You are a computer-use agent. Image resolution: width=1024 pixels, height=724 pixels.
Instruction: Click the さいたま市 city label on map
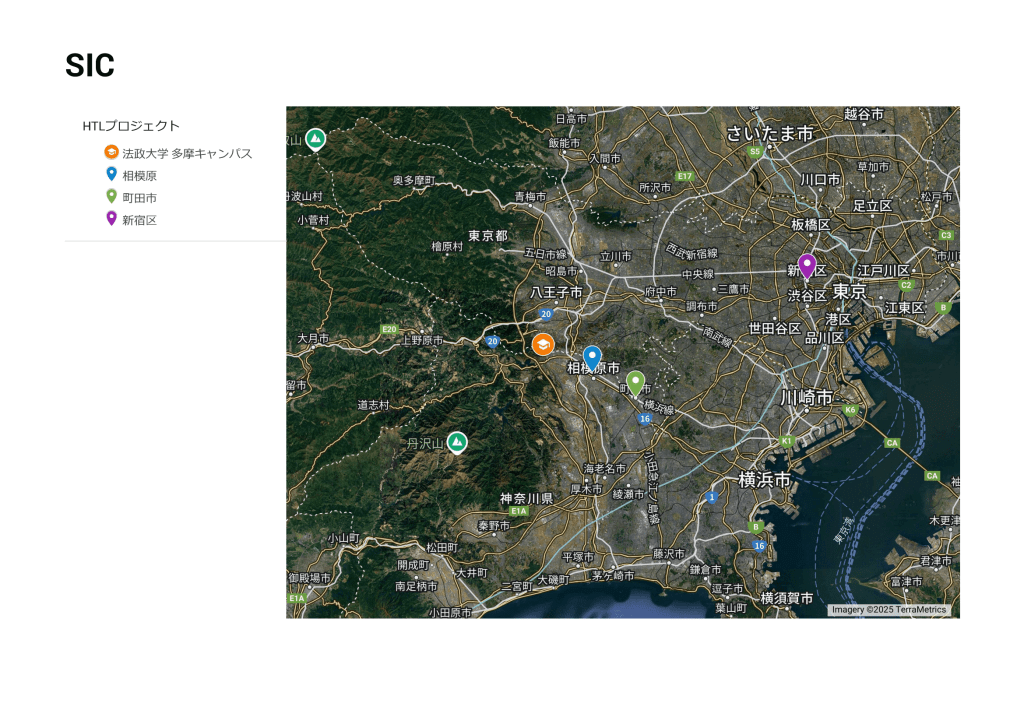tap(770, 133)
